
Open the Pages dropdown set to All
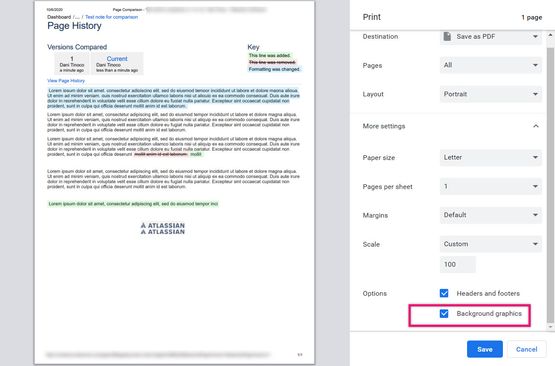tap(491, 65)
